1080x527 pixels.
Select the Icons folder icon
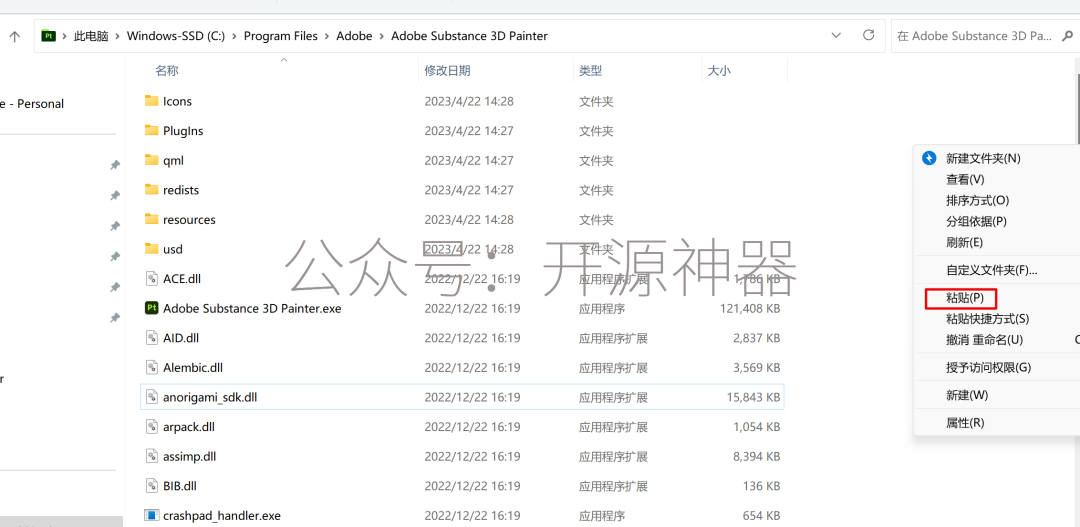coord(152,101)
